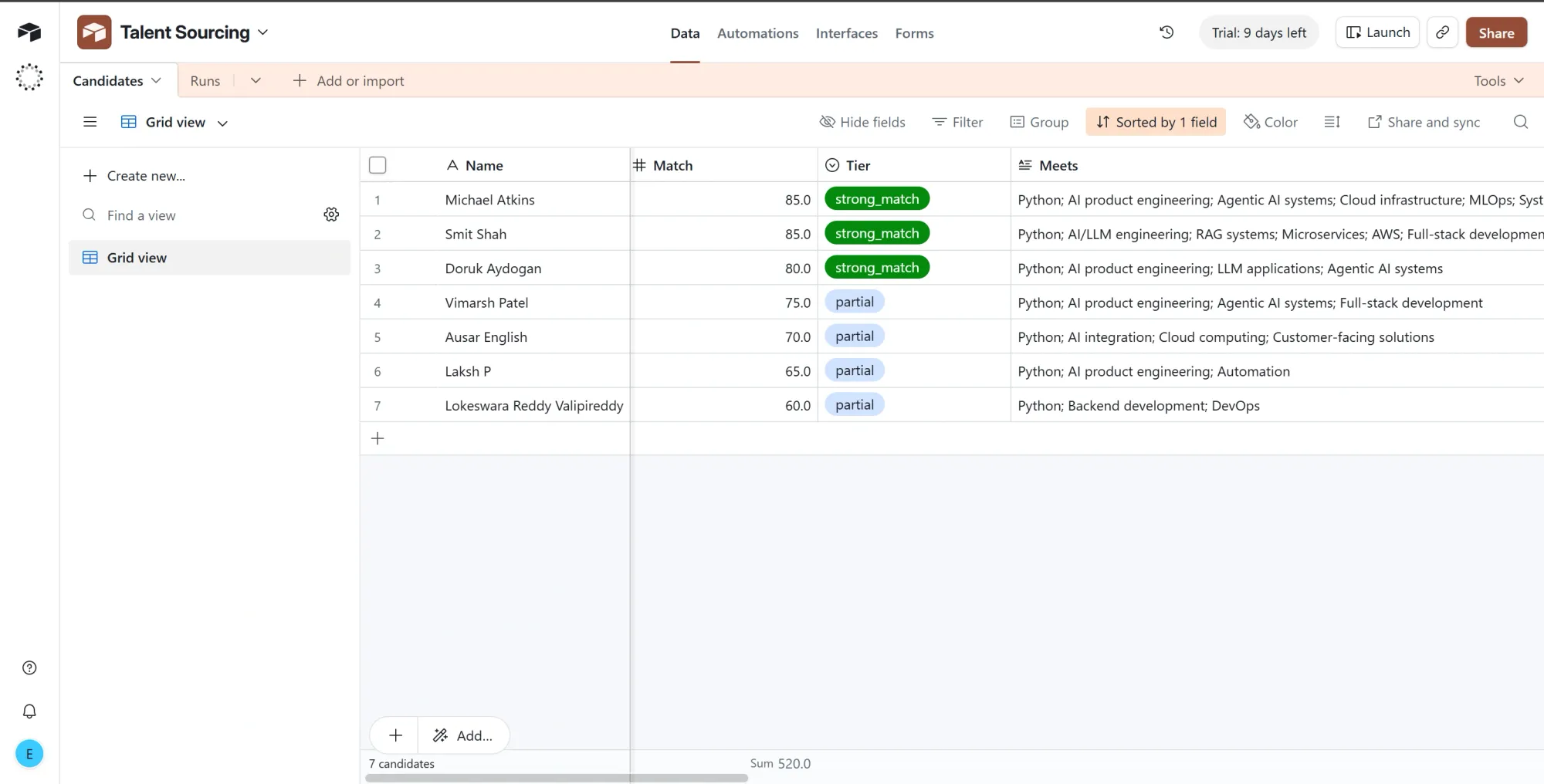This screenshot has width=1544, height=784.
Task: Select the Laksh P name cell
Action: point(533,371)
